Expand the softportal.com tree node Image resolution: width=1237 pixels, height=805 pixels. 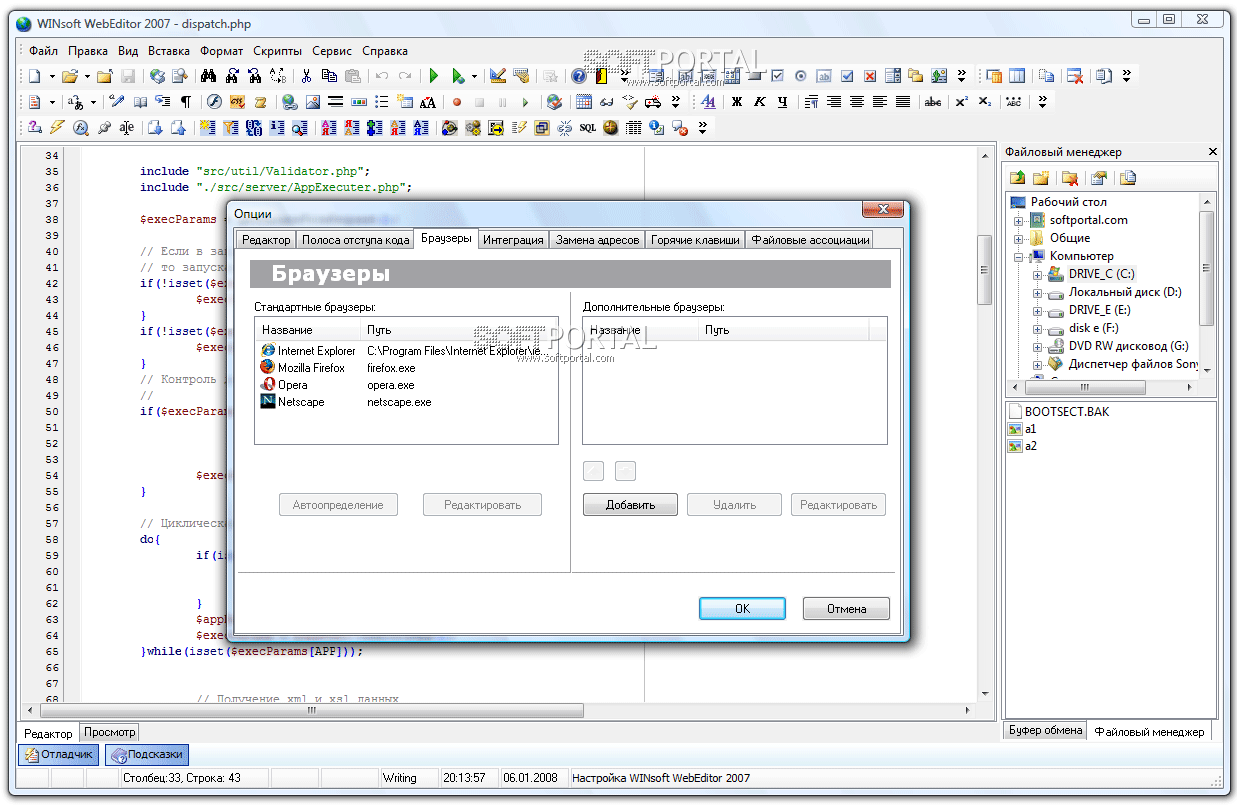click(x=1019, y=220)
